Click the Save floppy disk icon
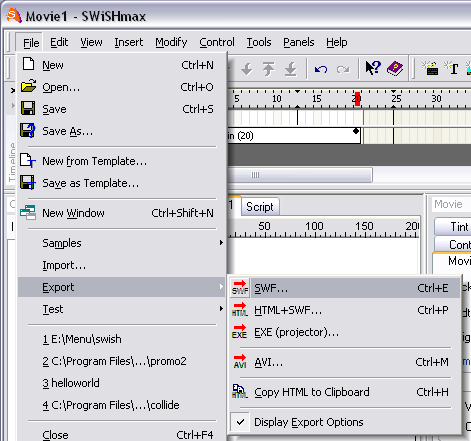The height and width of the screenshot is (441, 471). pyautogui.click(x=28, y=108)
